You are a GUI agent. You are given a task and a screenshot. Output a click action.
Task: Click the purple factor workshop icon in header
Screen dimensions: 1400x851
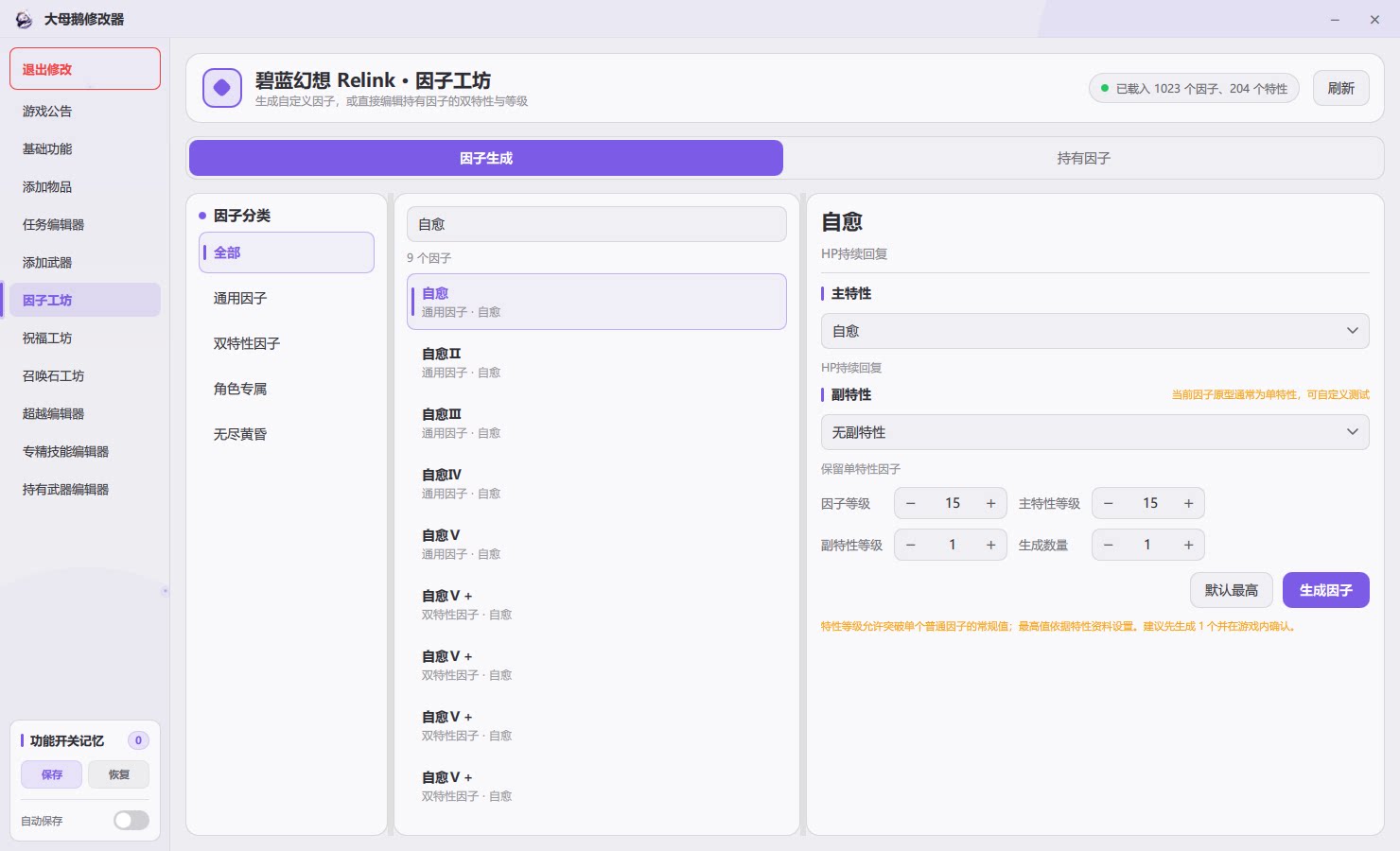coord(222,88)
